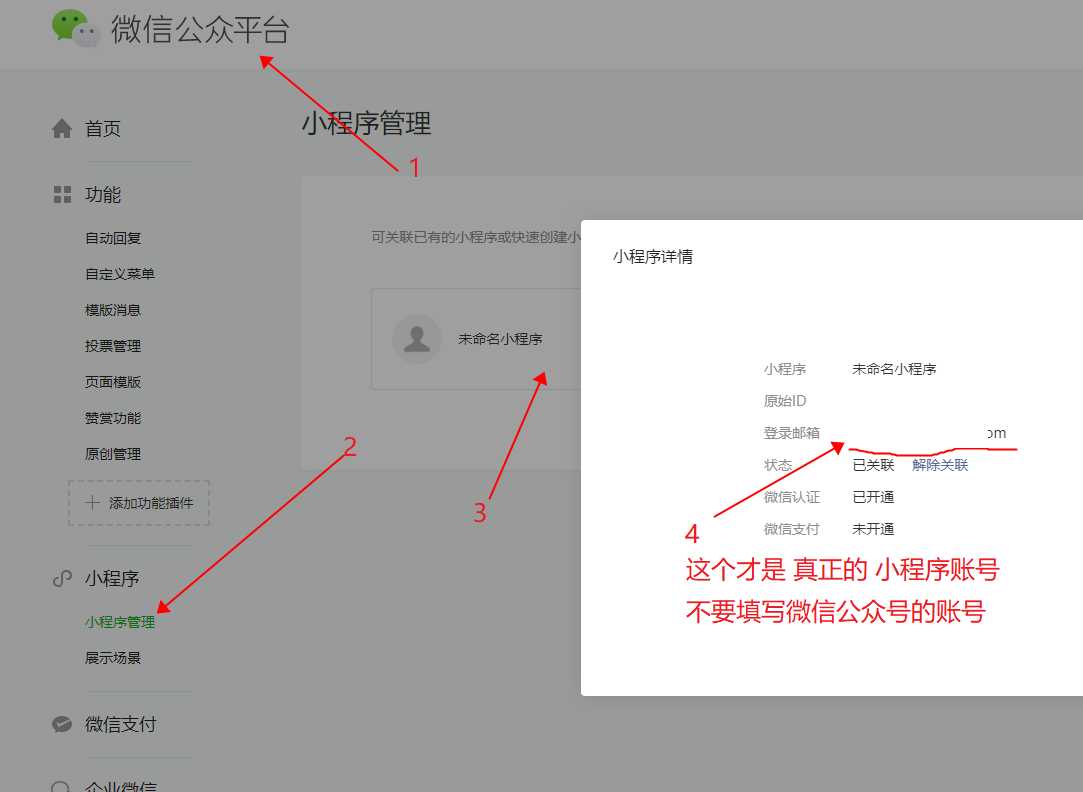Open the 微信支付 section
The image size is (1083, 792).
[x=121, y=724]
